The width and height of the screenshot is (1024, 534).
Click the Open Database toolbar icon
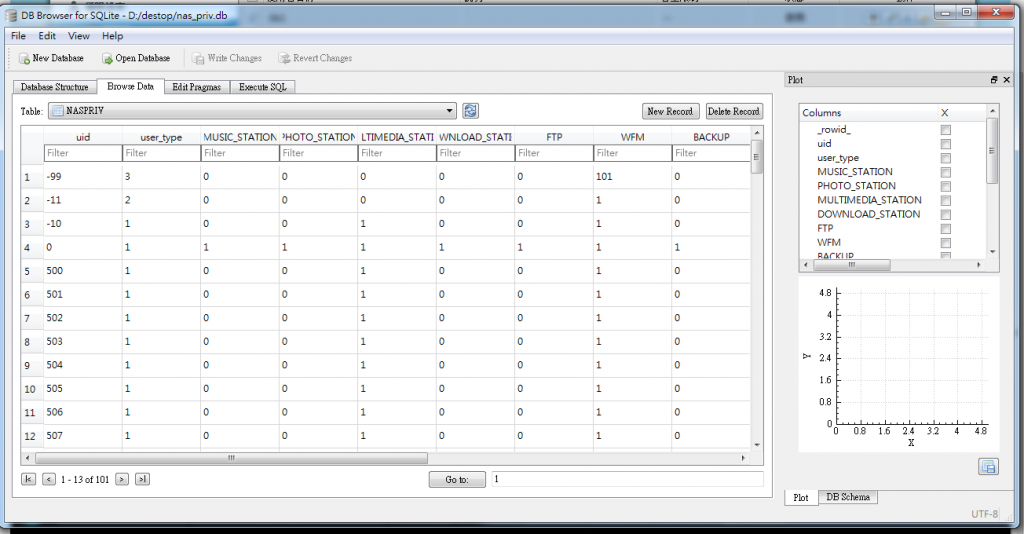pos(107,58)
